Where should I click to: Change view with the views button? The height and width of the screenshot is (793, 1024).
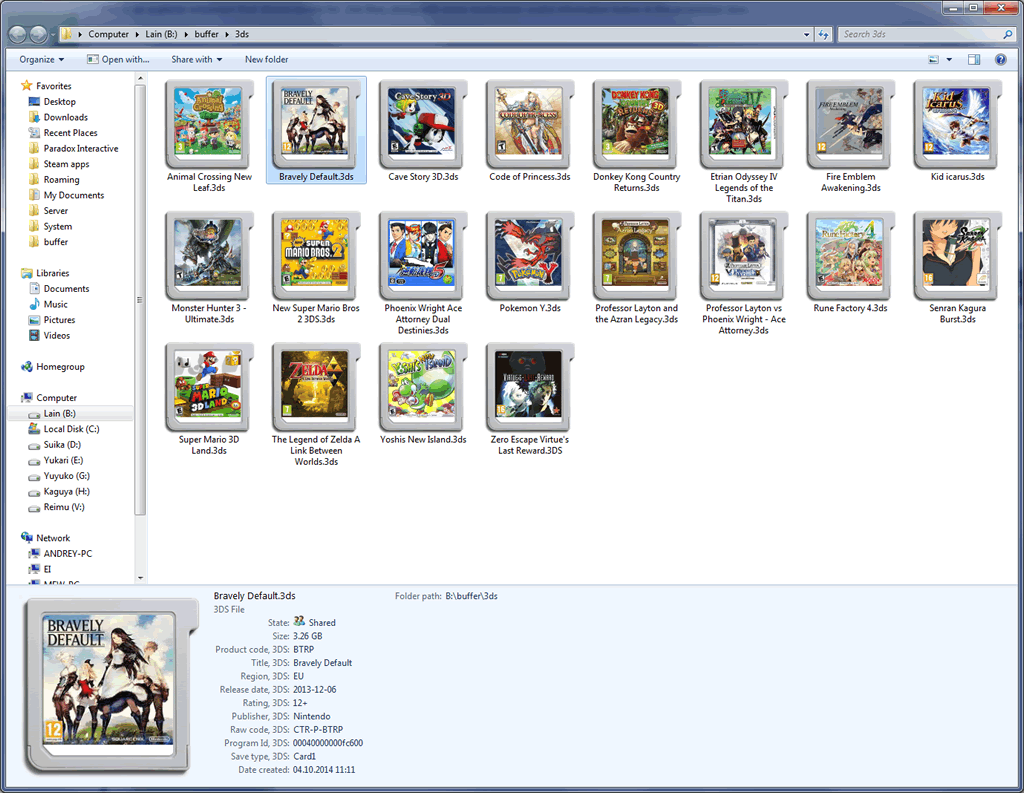point(934,59)
